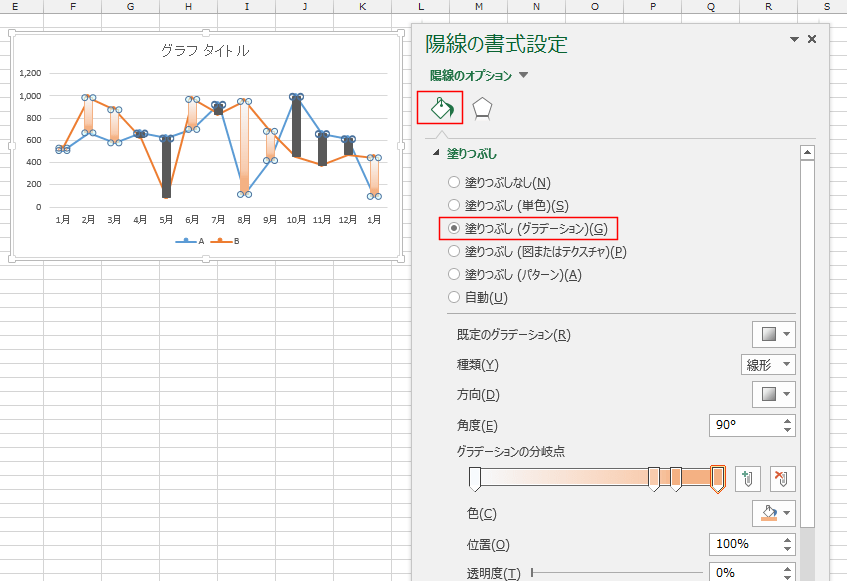Select 塗りつぶし (グラデーション) radio button
847x581 pixels.
pyautogui.click(x=454, y=228)
